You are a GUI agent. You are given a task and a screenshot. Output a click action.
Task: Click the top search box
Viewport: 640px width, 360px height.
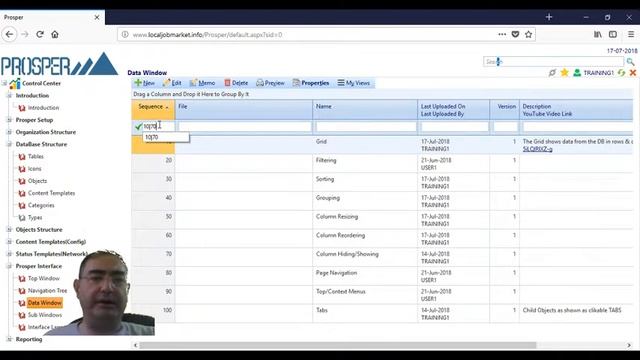click(x=553, y=62)
